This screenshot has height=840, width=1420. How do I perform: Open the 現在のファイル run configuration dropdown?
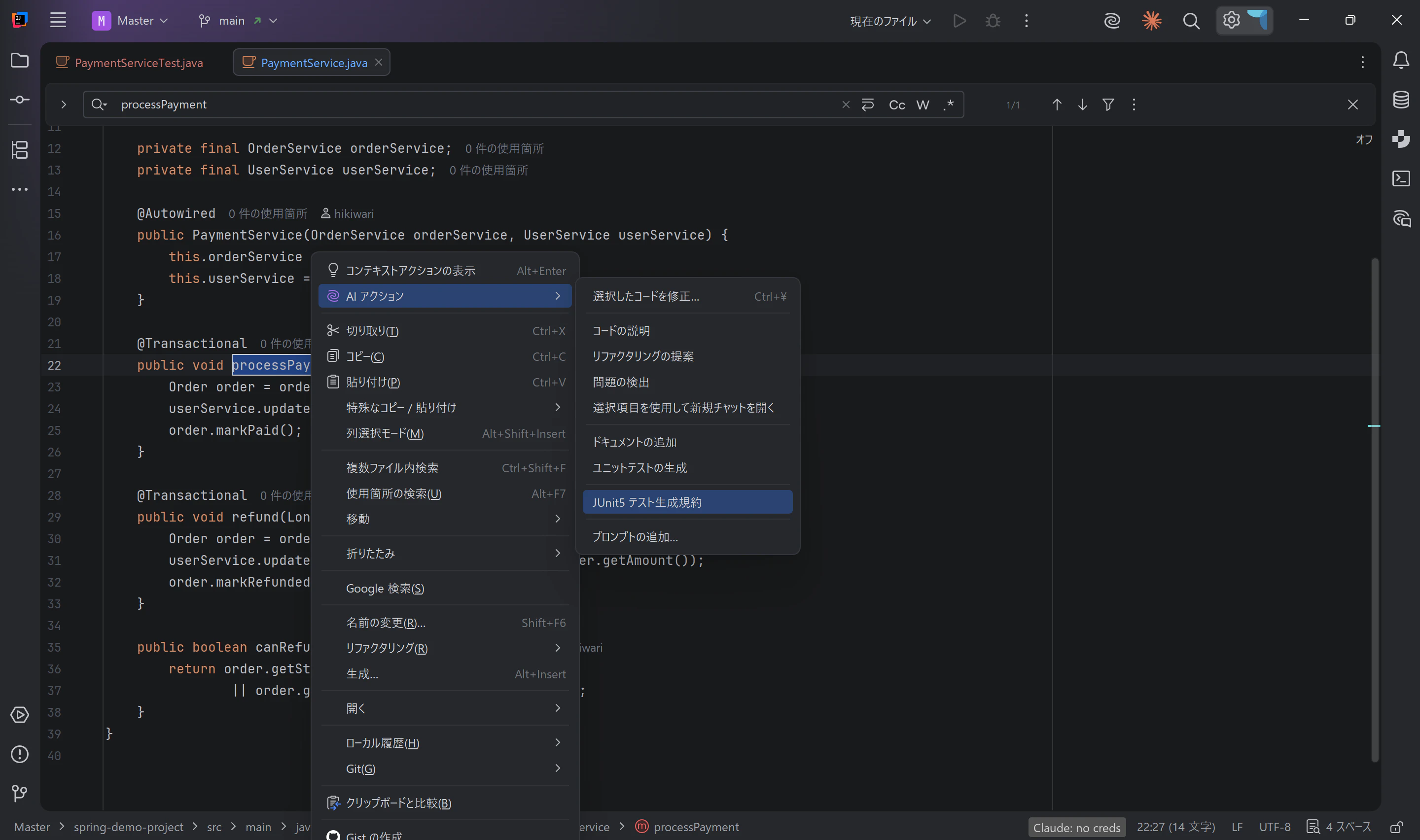890,22
